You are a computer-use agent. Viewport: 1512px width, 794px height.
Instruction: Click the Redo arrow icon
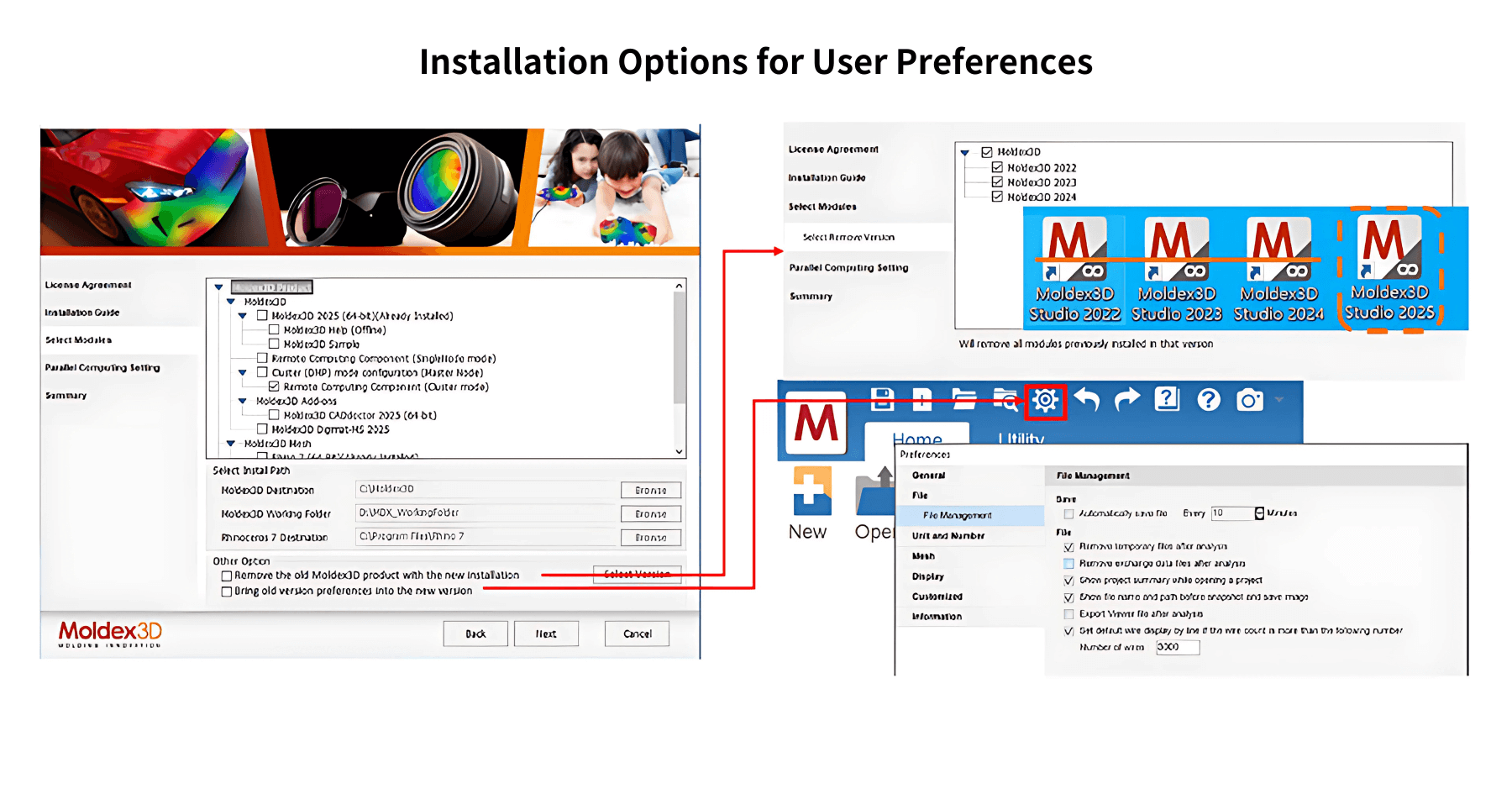(x=1127, y=399)
